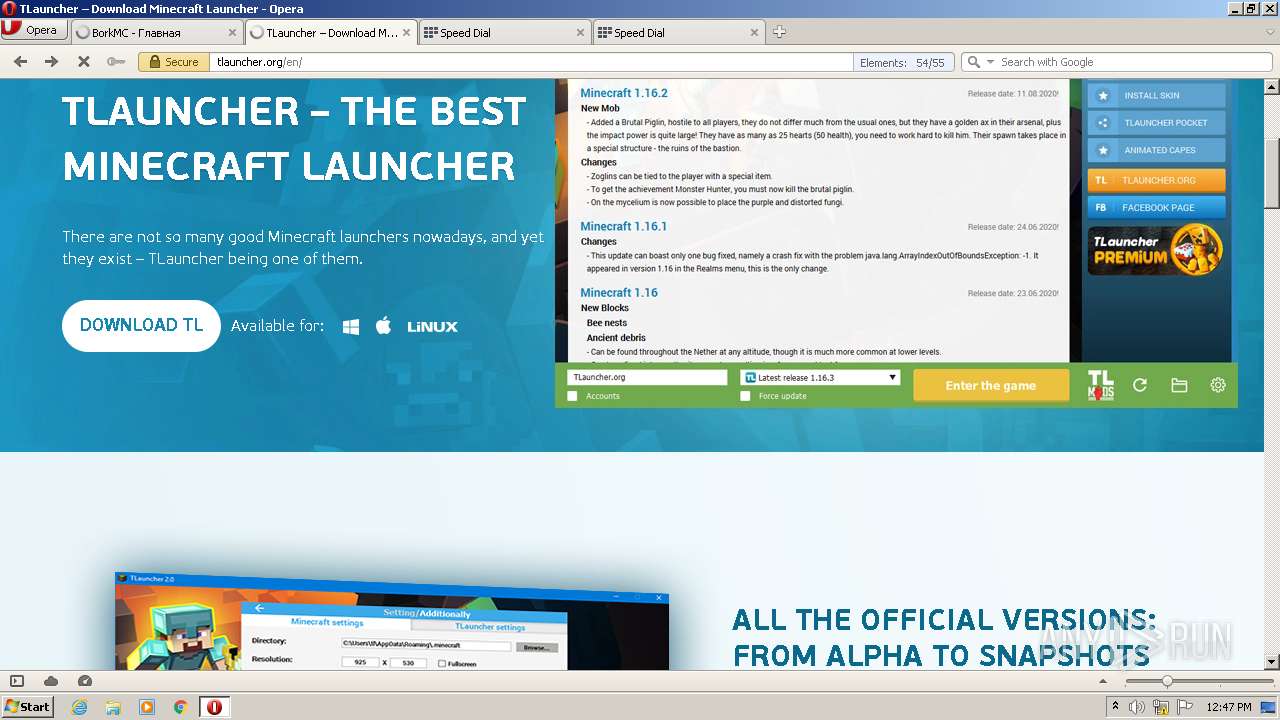
Task: Open the TLauncher settings screenshot thumbnail
Action: click(x=390, y=620)
